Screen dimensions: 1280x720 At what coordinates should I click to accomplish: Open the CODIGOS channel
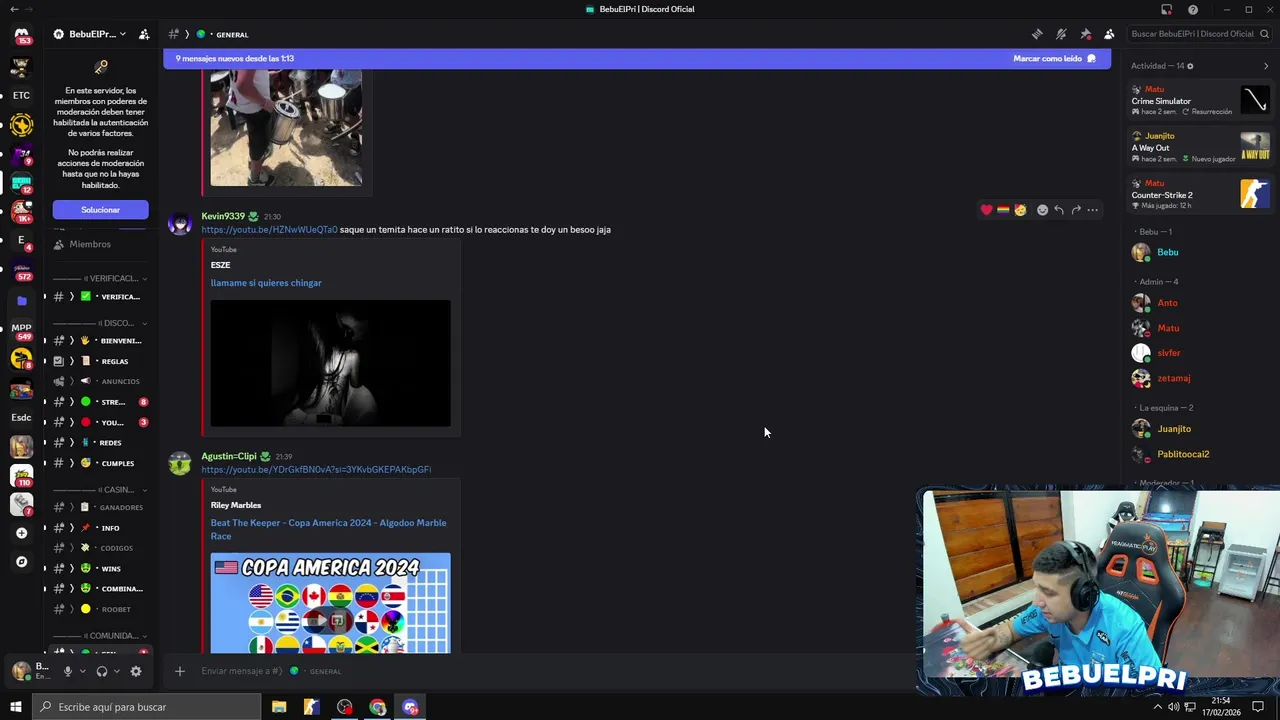98,548
